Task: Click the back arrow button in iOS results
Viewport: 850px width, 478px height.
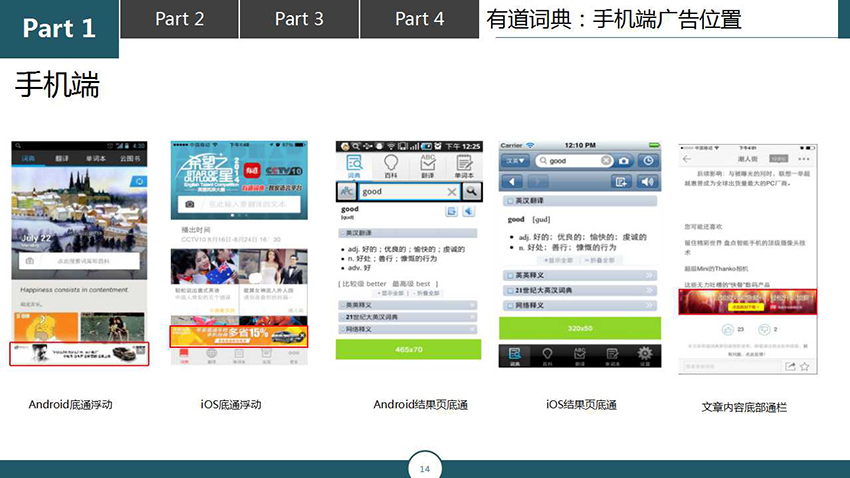Action: pos(512,182)
